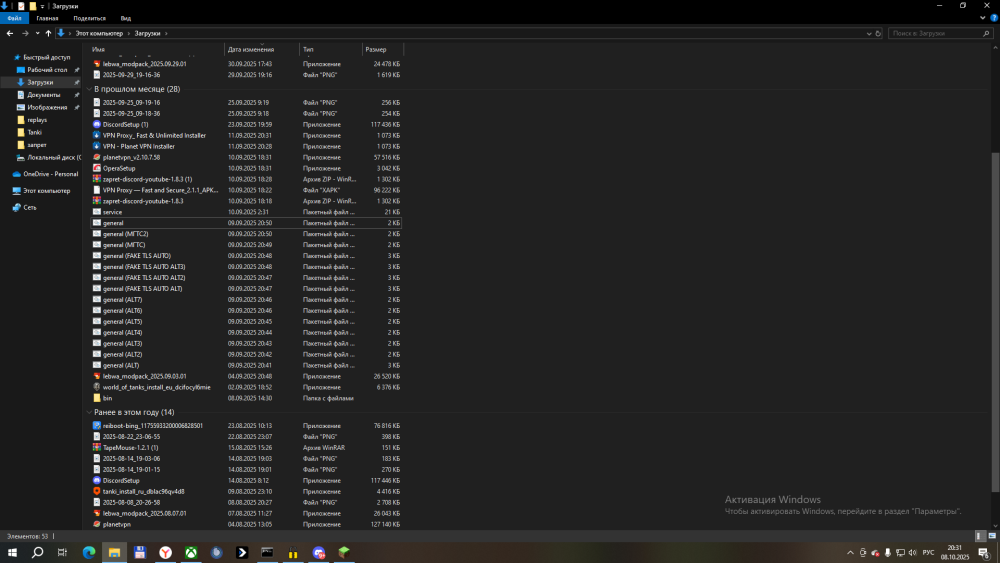Open the volume control in system tray
Image resolution: width=1000 pixels, height=563 pixels.
913,552
